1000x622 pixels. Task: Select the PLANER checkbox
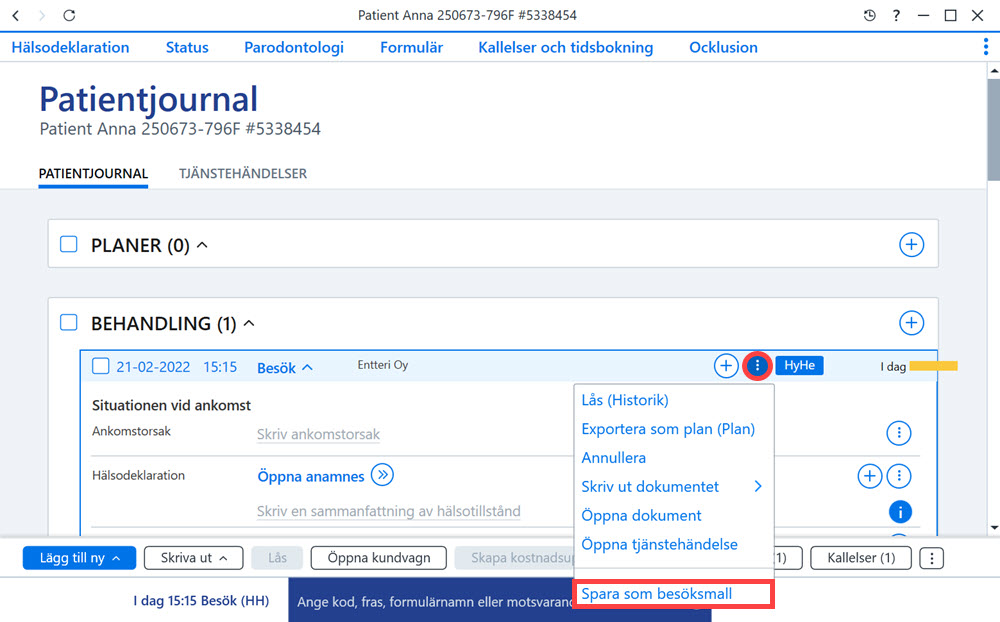69,244
